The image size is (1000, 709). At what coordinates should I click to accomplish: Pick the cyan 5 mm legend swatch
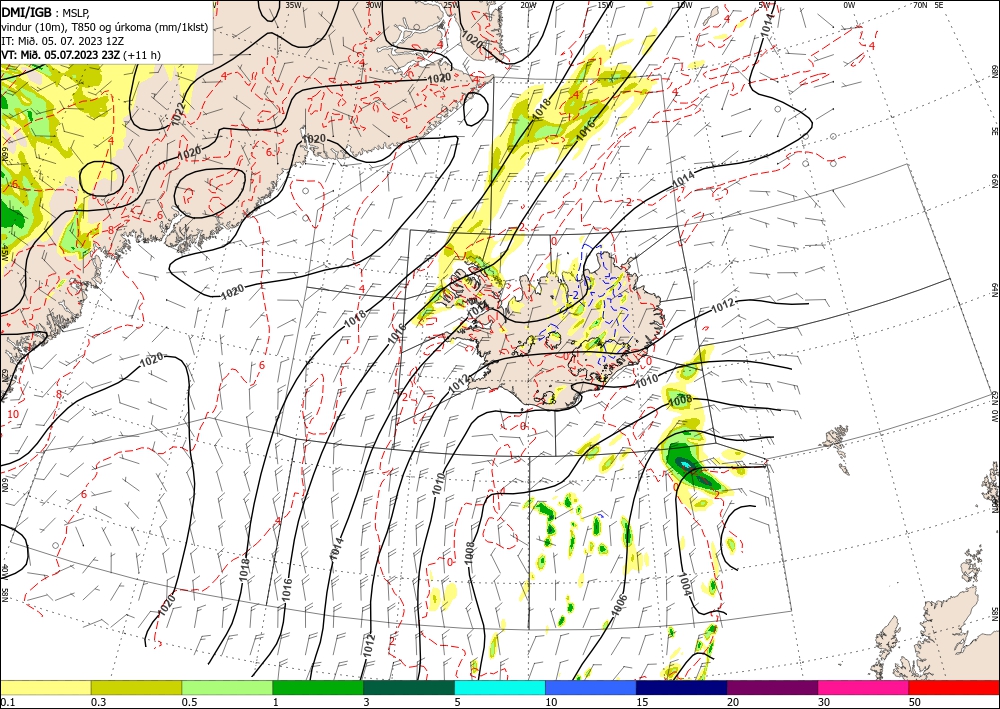(x=500, y=687)
